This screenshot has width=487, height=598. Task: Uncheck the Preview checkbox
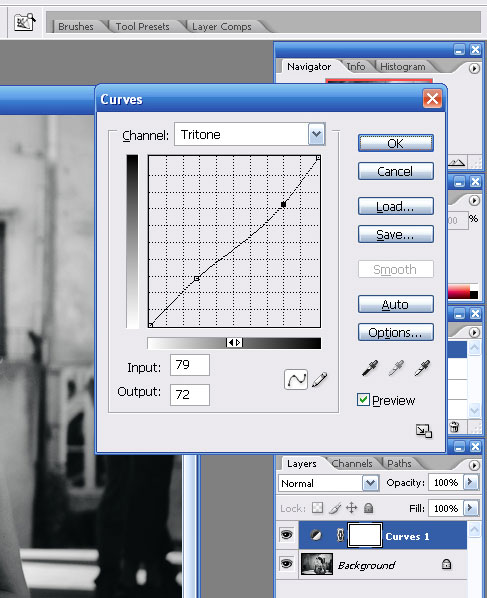pos(363,400)
